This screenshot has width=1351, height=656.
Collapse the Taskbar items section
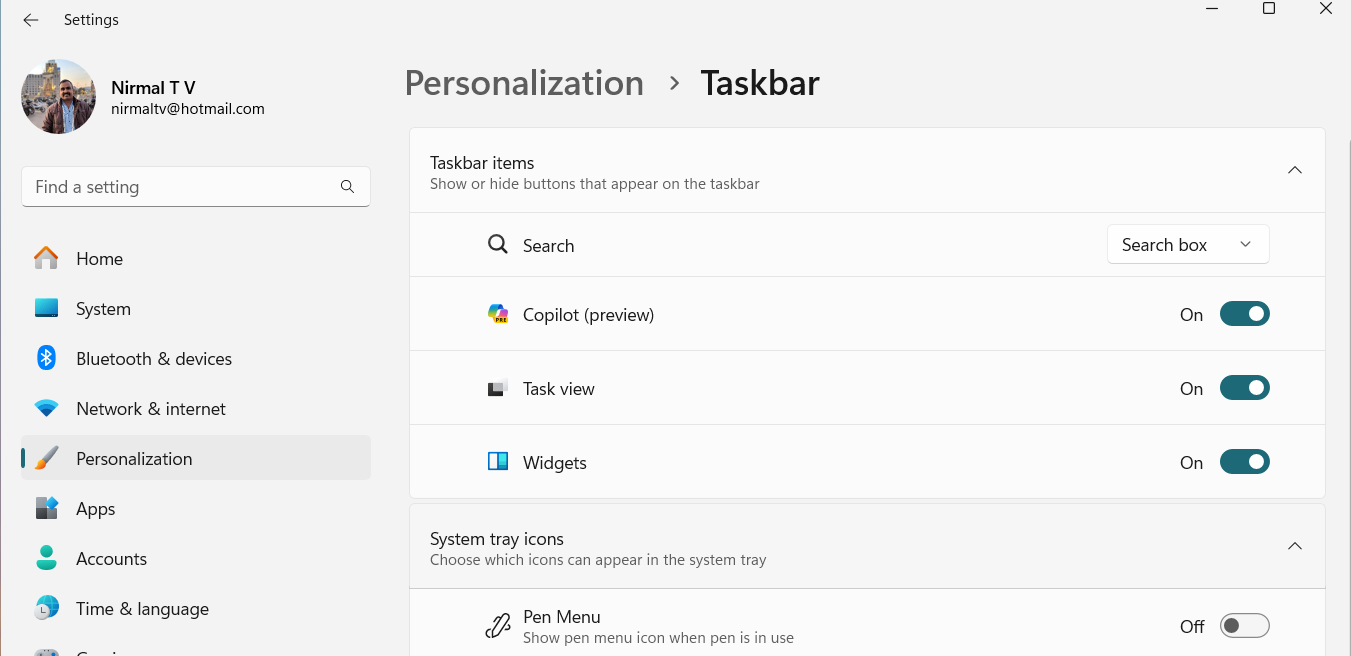click(1295, 170)
